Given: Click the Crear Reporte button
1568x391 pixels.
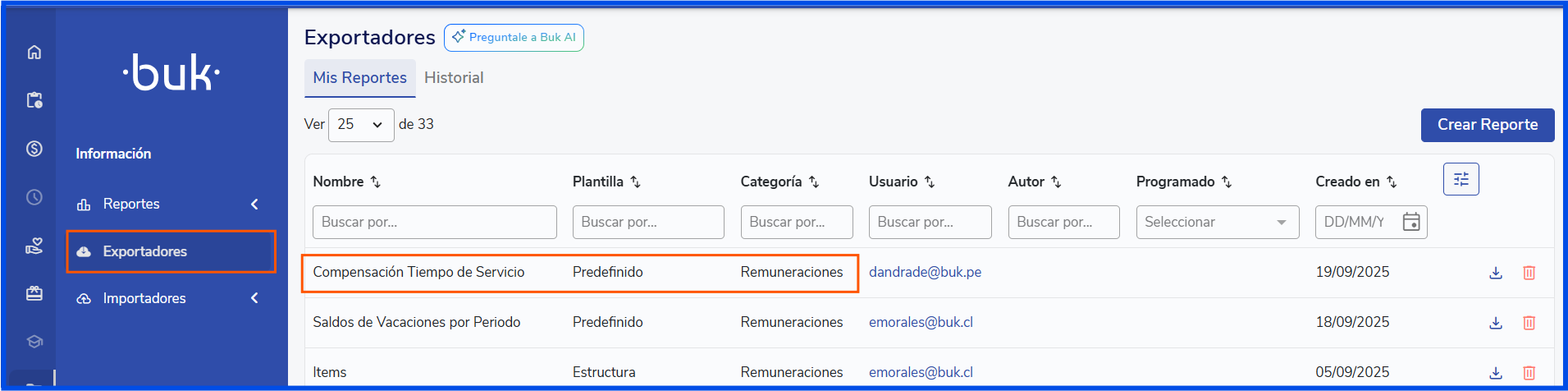Looking at the screenshot, I should pyautogui.click(x=1487, y=125).
